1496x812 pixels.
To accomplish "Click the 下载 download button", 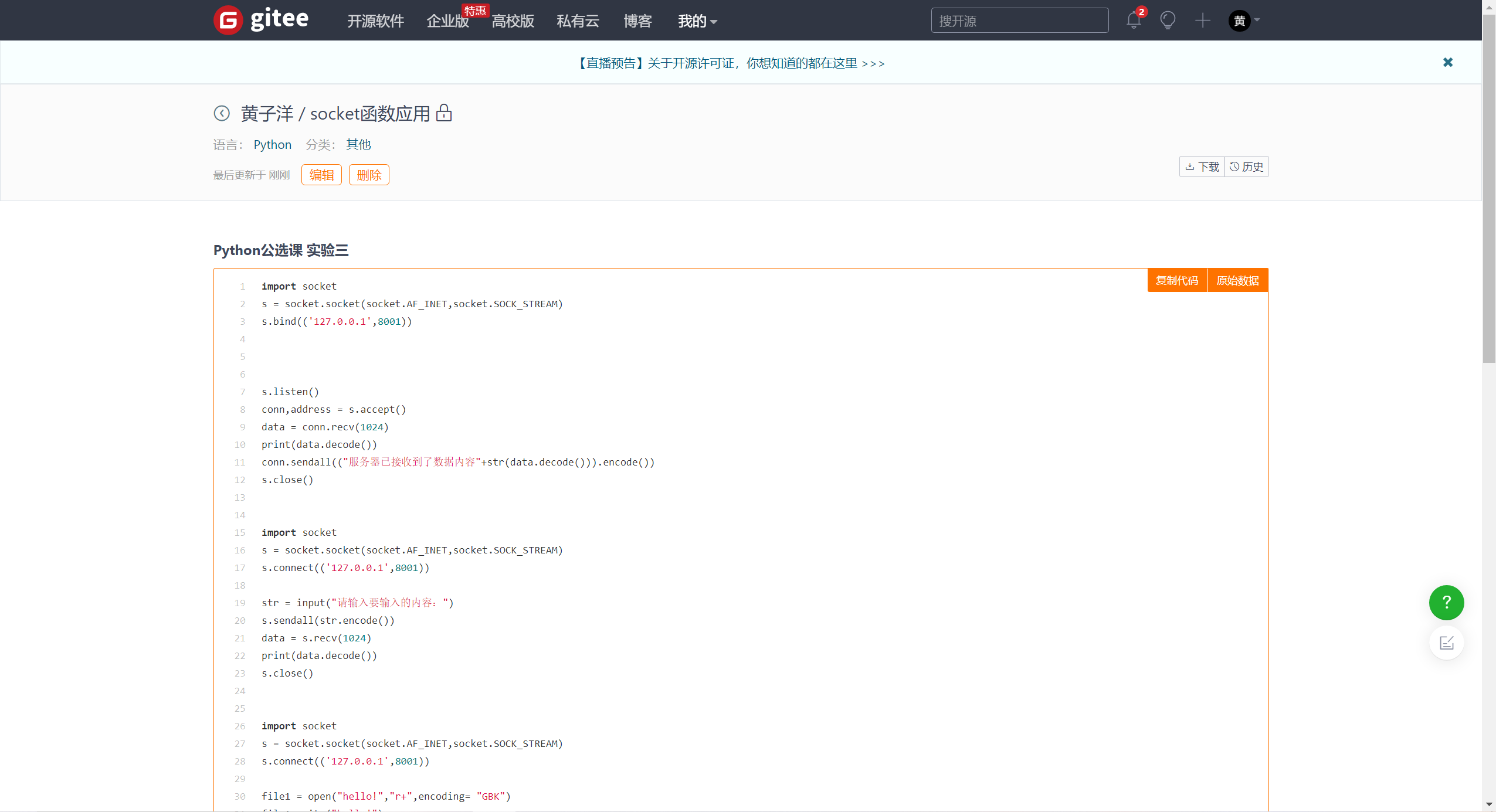I will [x=1202, y=167].
